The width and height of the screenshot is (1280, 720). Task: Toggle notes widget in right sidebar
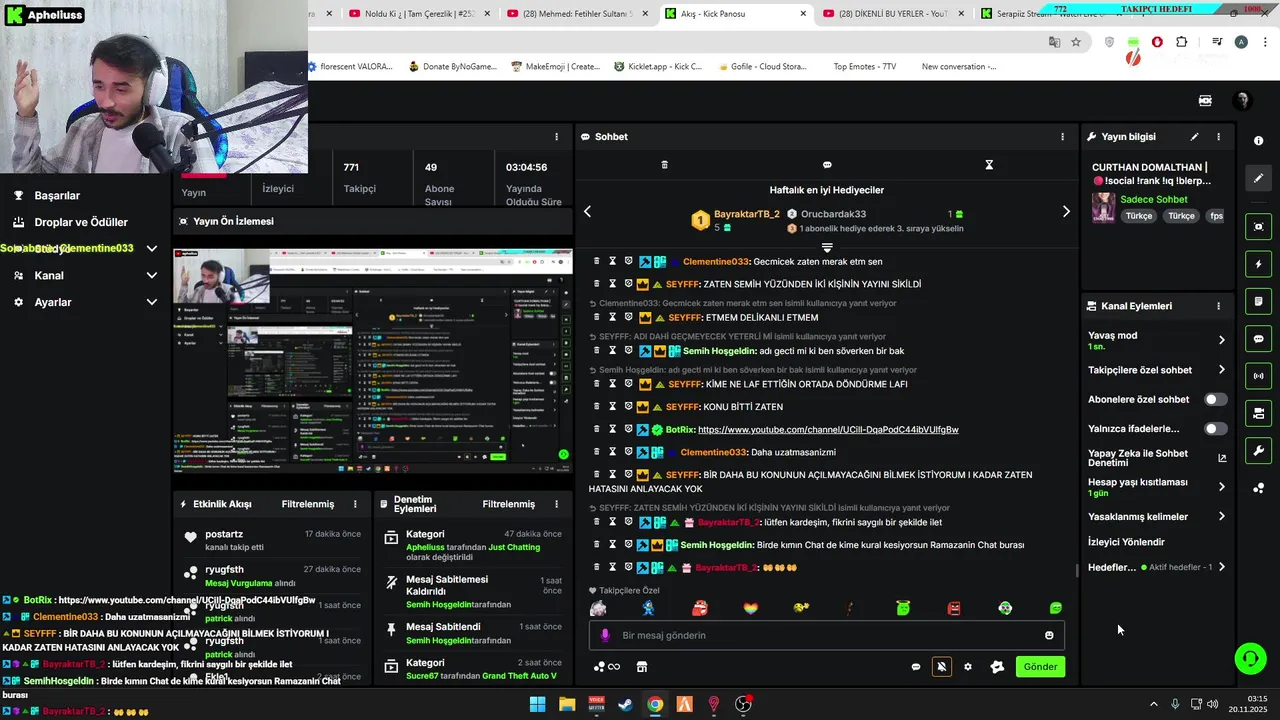point(1259,302)
